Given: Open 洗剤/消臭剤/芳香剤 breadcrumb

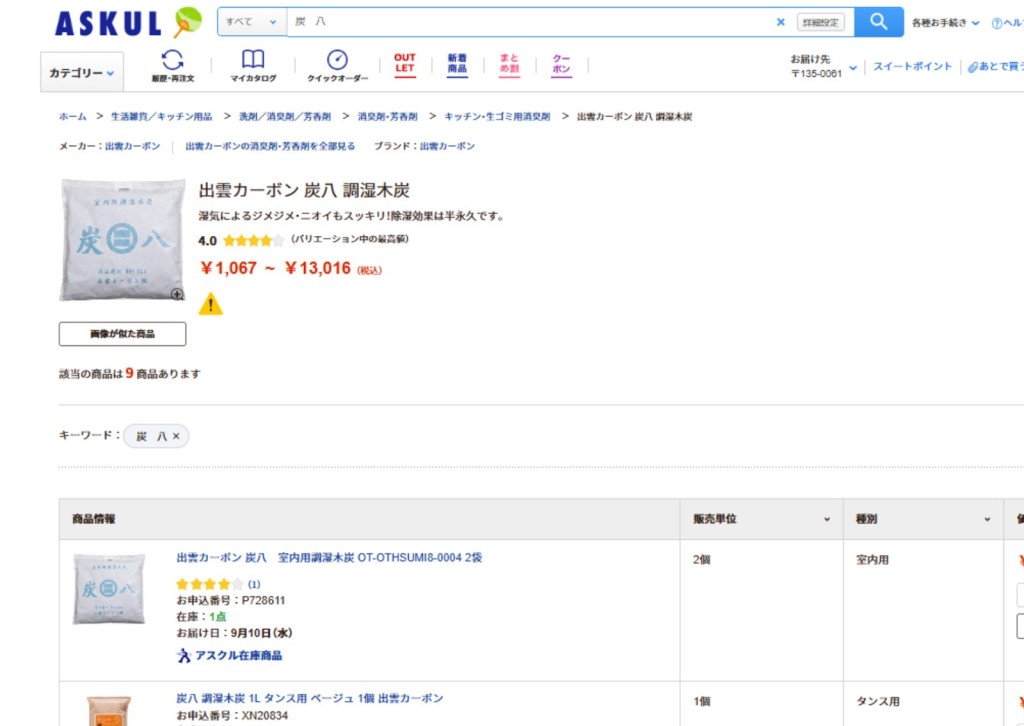Looking at the screenshot, I should tap(285, 116).
